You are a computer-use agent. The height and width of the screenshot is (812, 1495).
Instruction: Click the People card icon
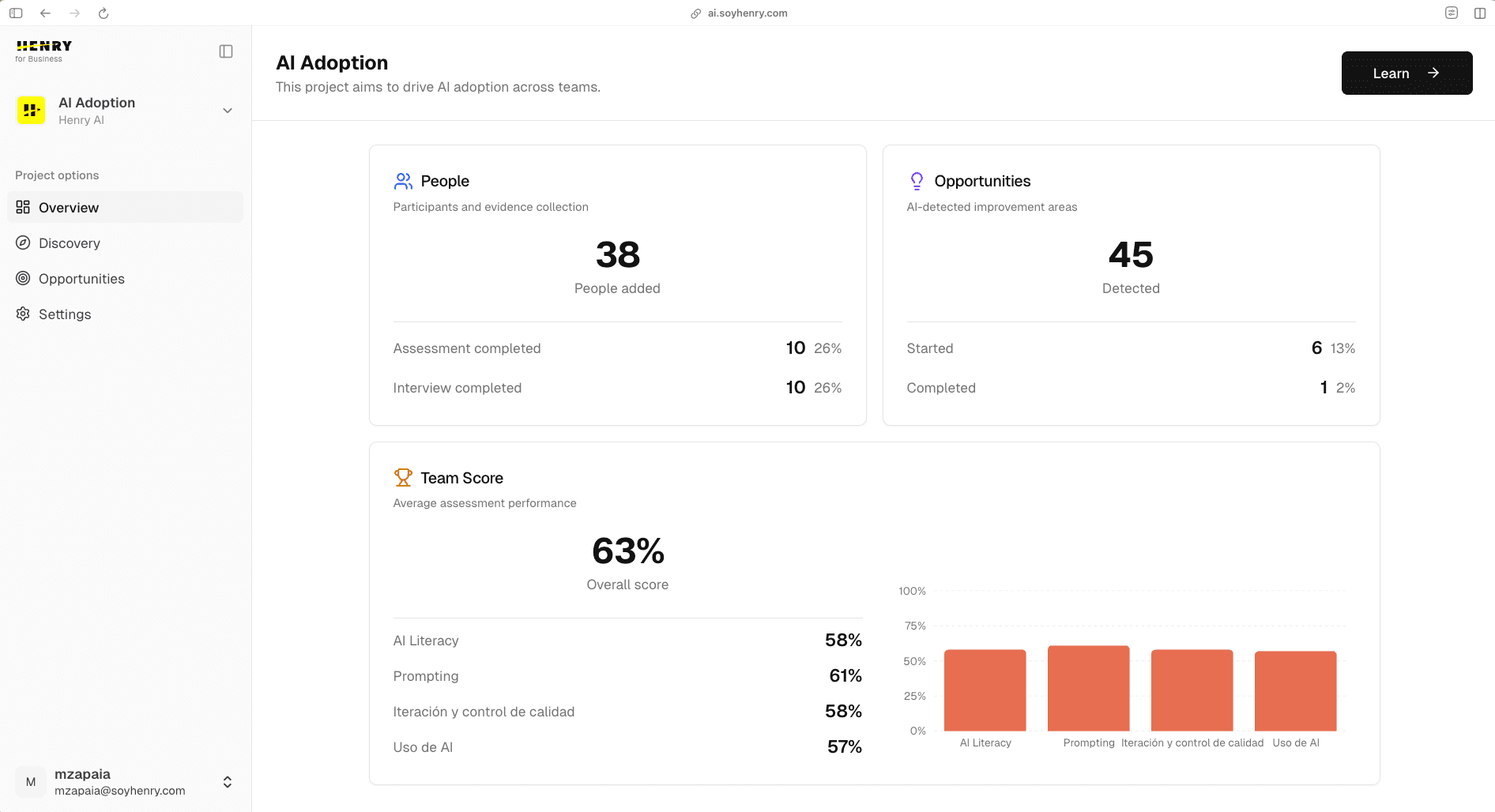pyautogui.click(x=404, y=180)
